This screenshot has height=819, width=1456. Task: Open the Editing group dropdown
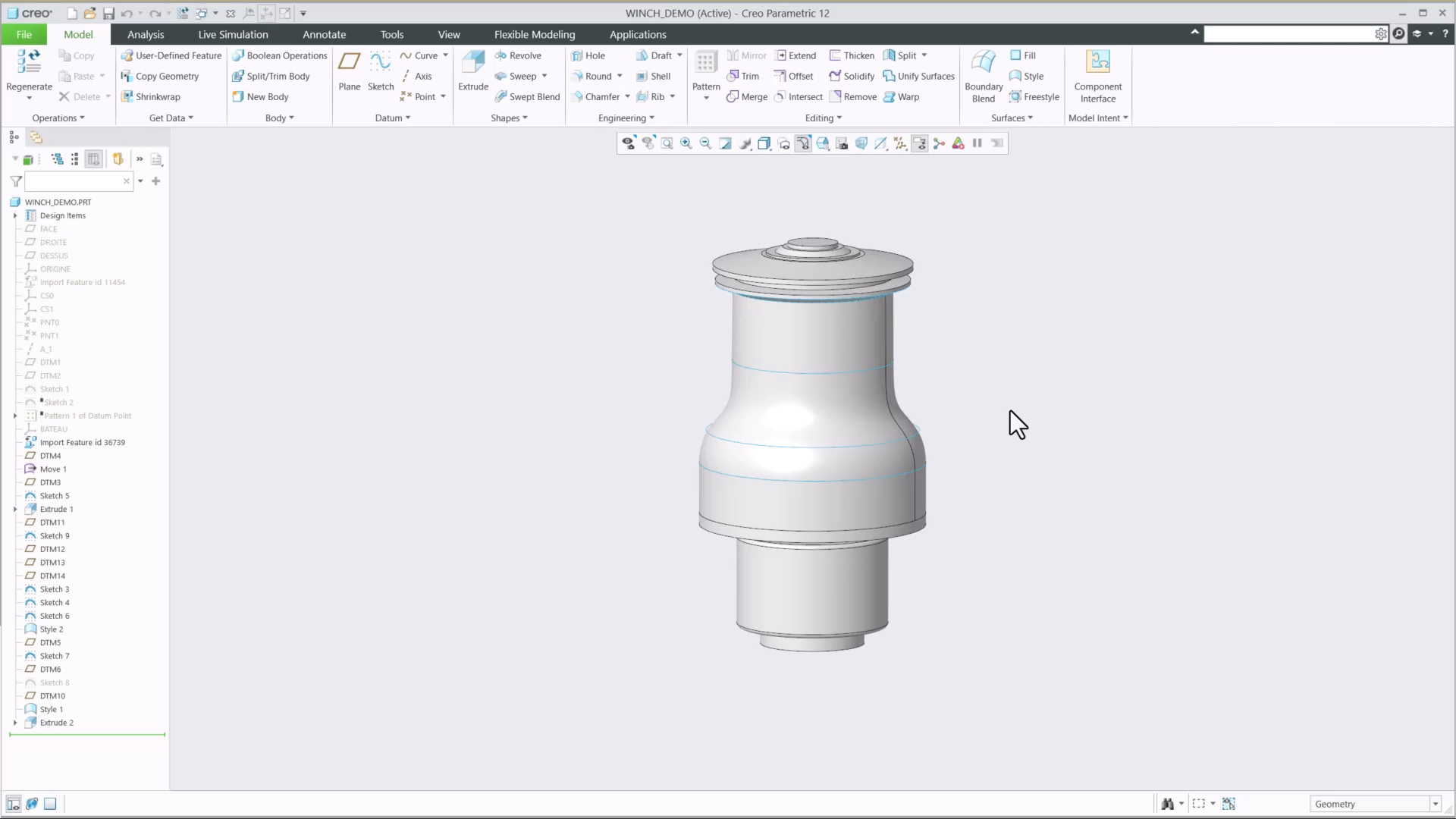(x=824, y=118)
